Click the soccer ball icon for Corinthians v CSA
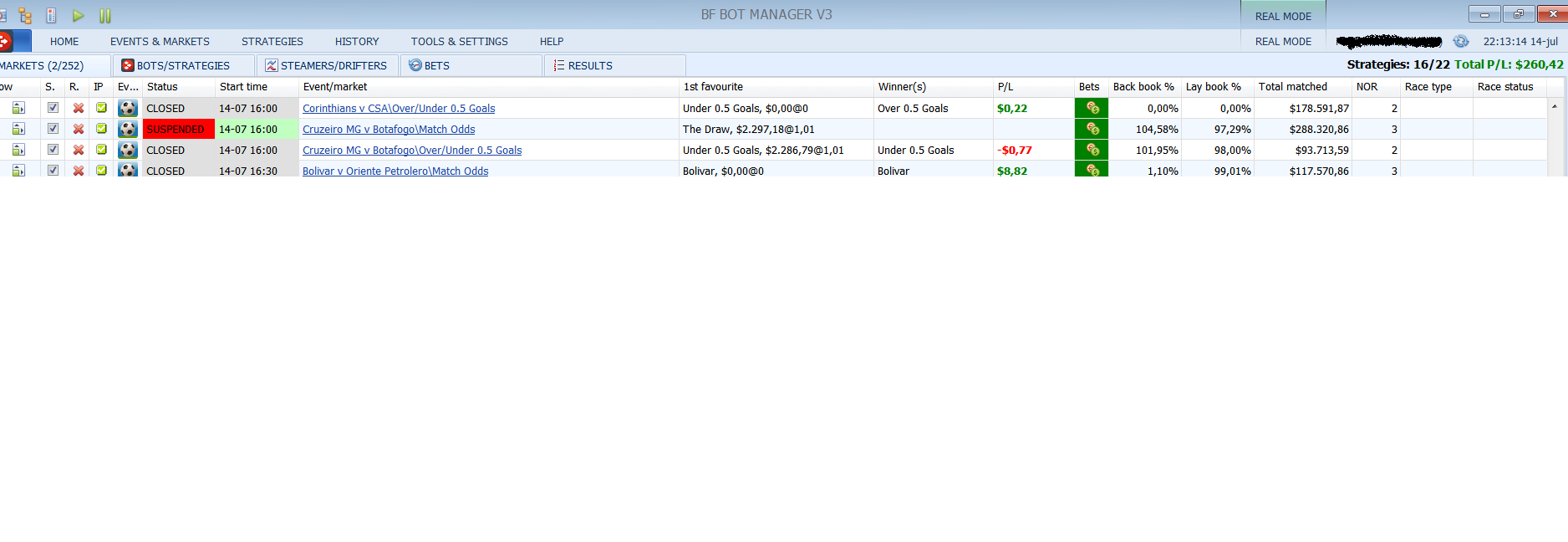The image size is (1568, 542). (128, 108)
